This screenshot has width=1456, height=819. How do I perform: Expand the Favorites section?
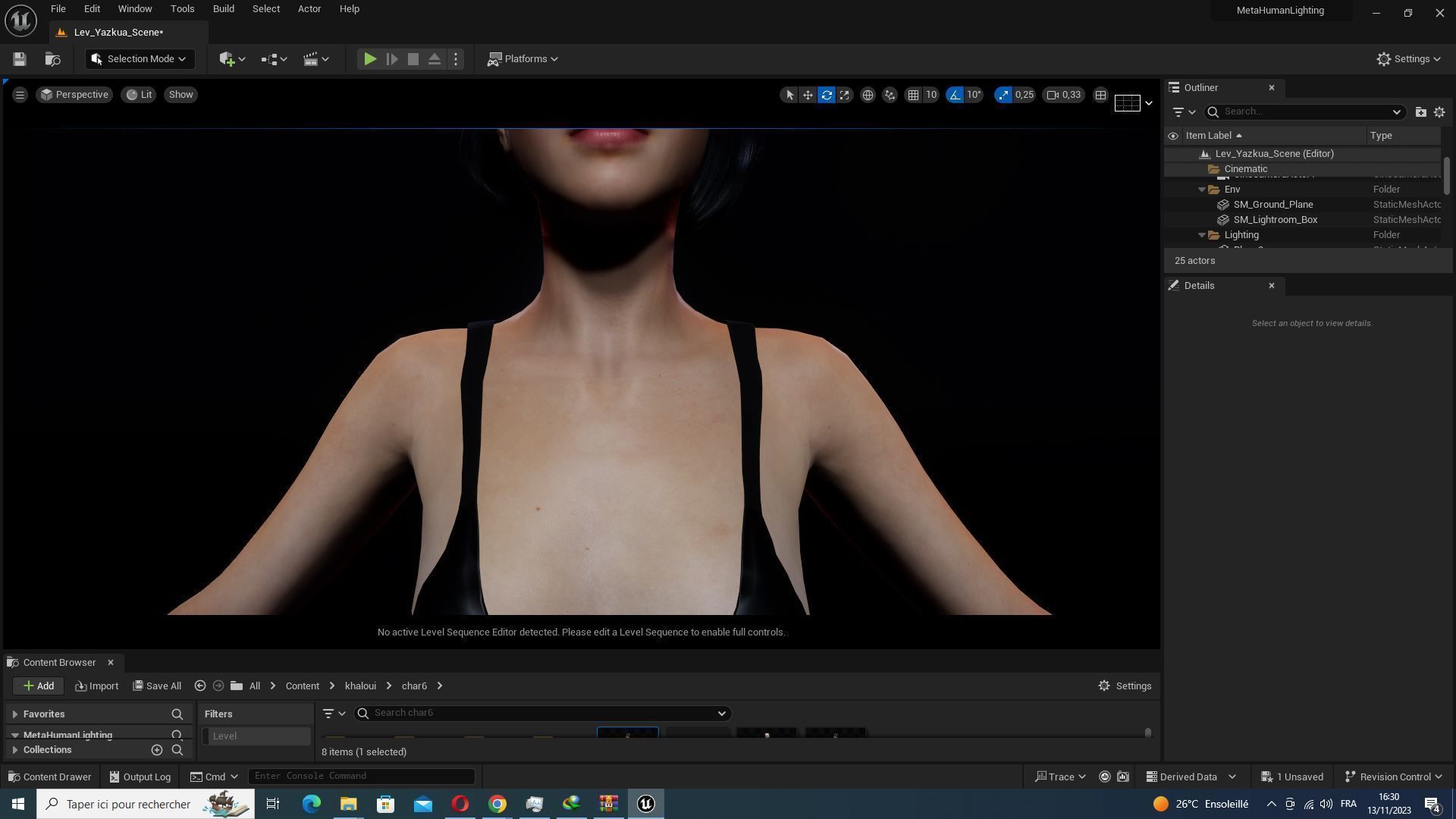click(x=15, y=714)
